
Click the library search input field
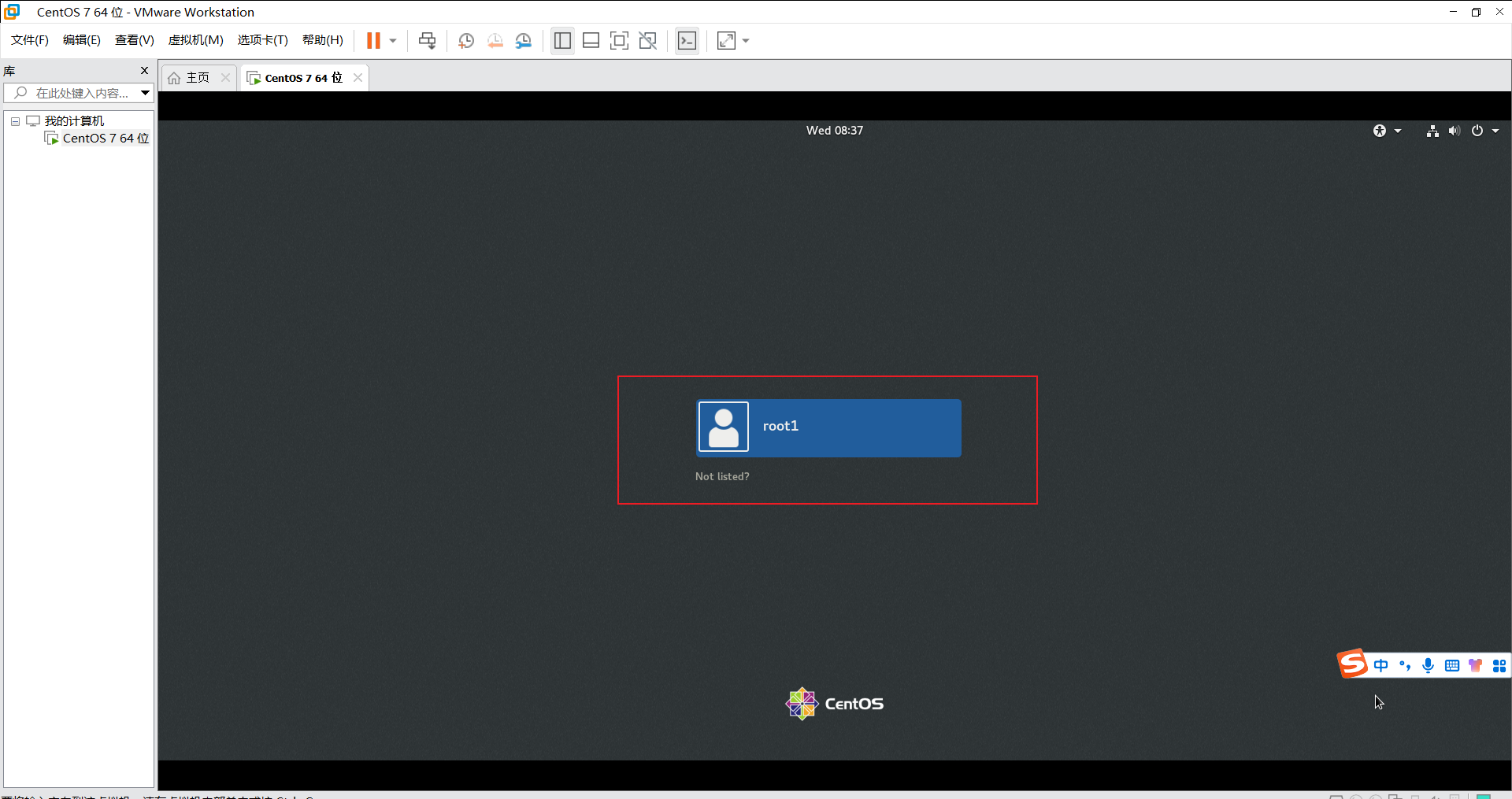point(71,93)
